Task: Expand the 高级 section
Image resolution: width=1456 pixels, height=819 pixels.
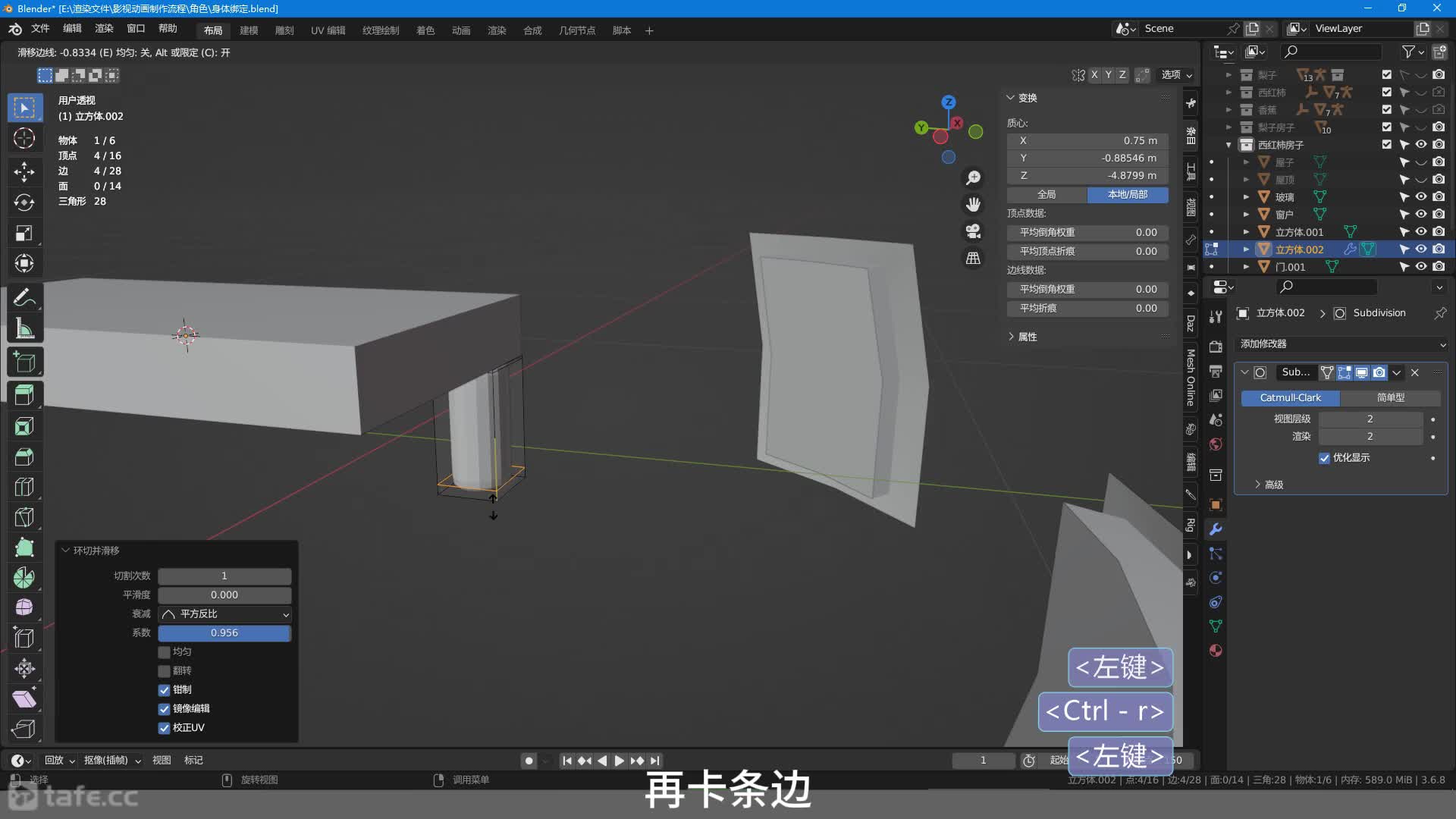Action: (1257, 485)
